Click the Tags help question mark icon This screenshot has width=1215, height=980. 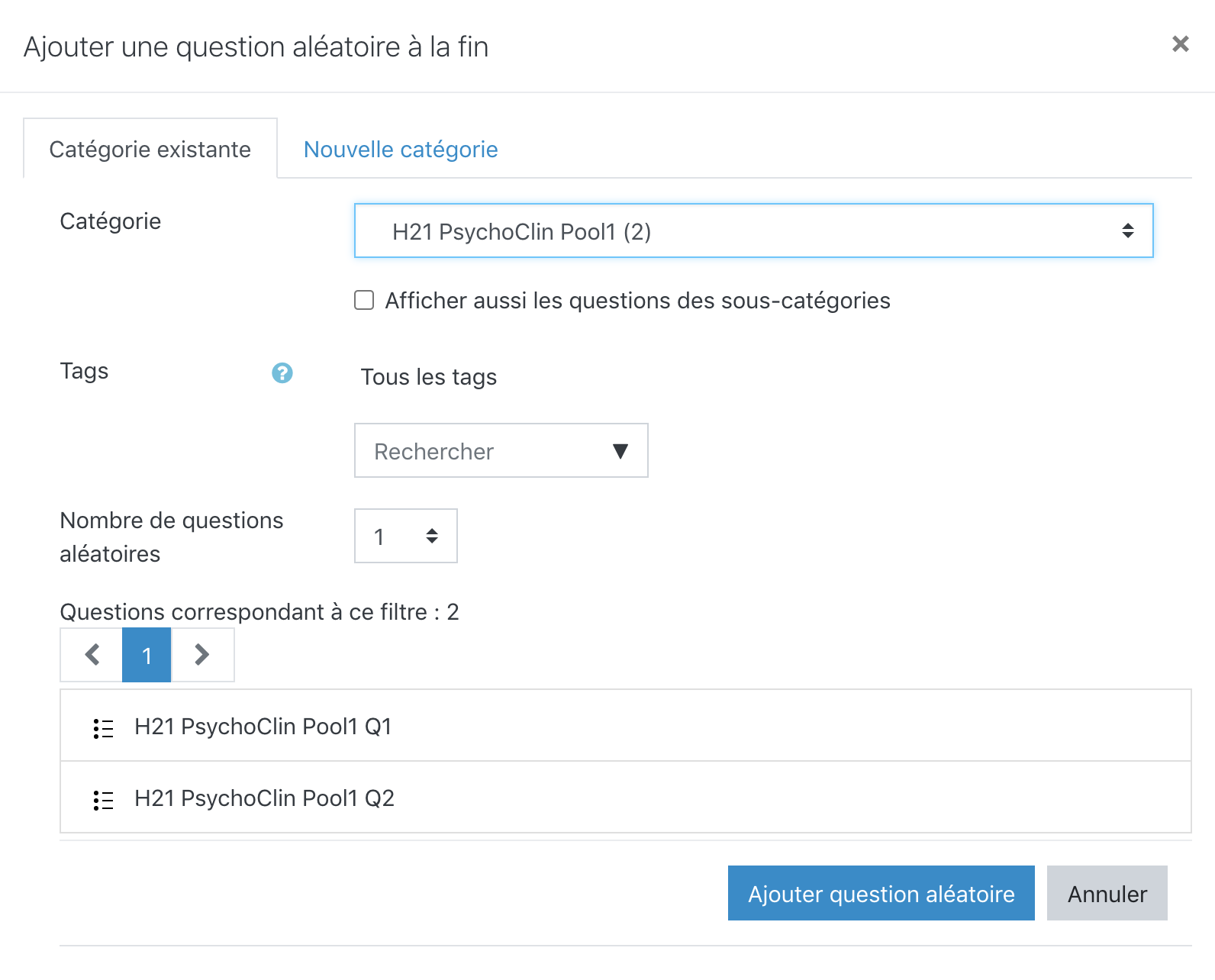[x=282, y=373]
